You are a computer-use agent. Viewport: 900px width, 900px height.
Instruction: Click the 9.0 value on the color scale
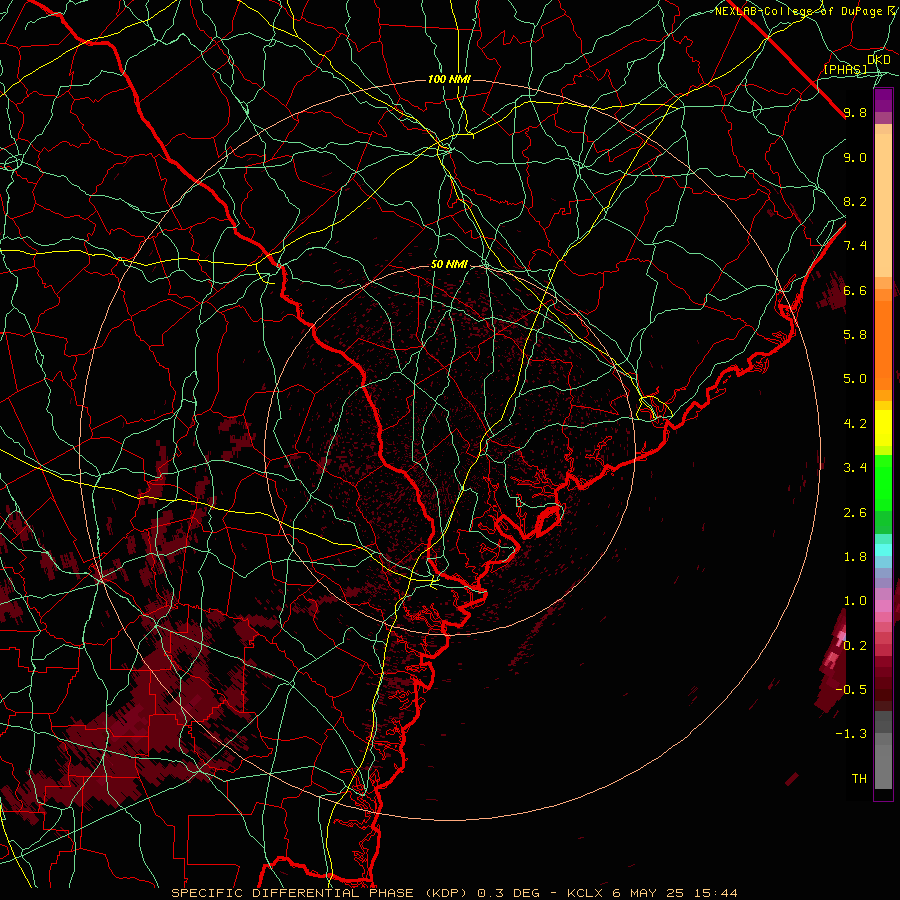coord(855,157)
